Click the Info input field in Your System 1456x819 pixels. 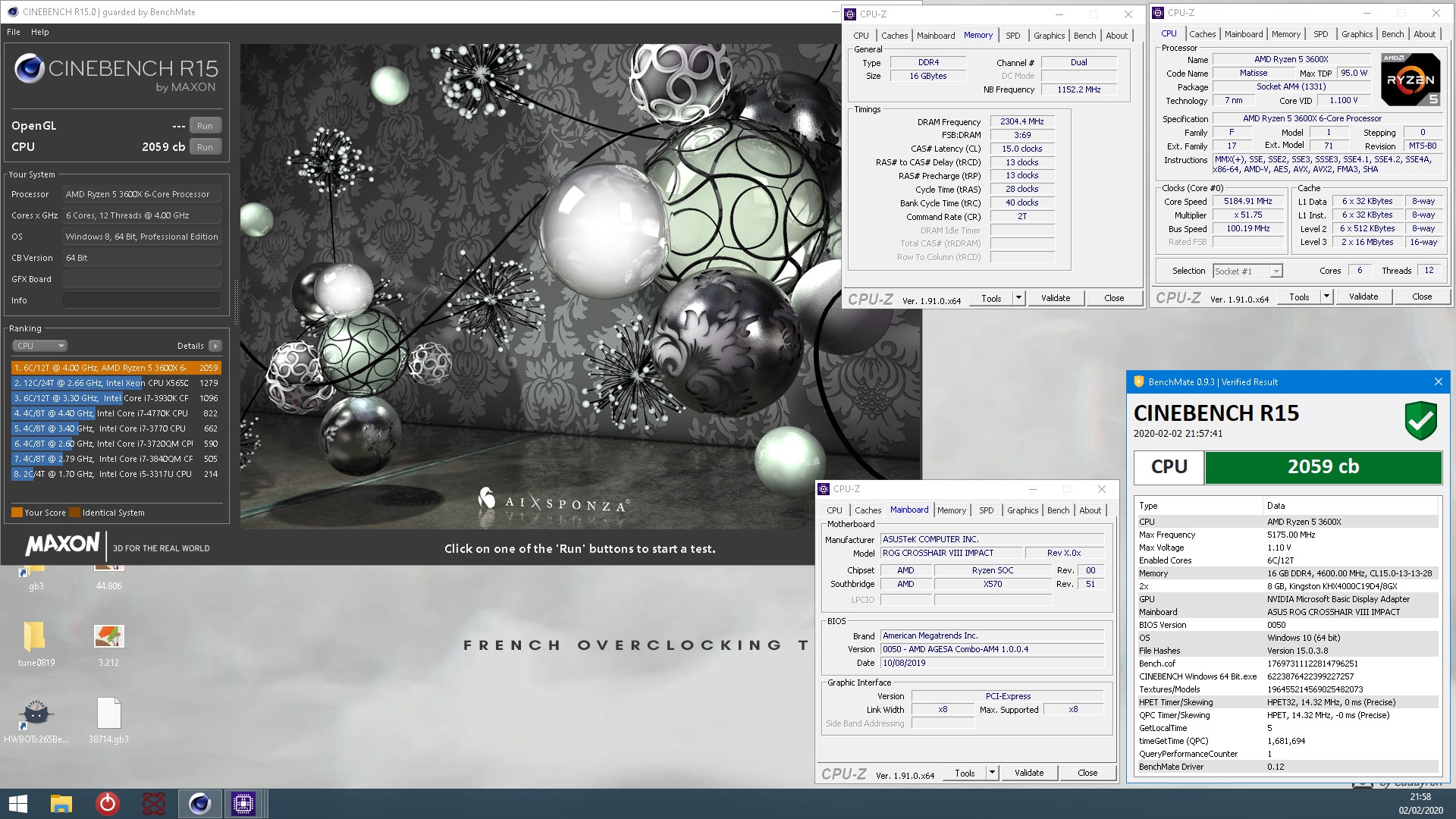142,300
